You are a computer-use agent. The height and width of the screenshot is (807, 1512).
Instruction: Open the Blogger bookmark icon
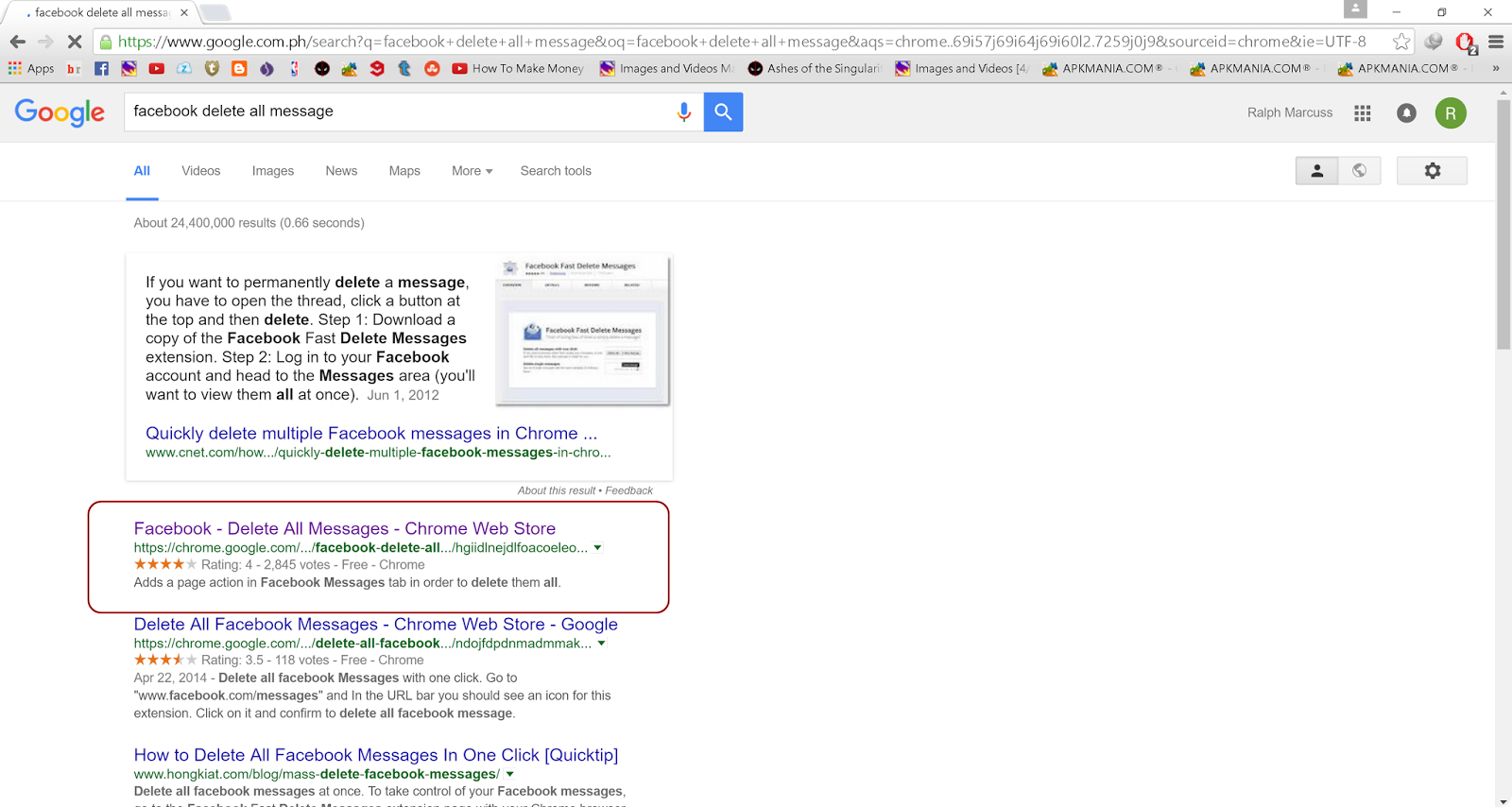239,68
